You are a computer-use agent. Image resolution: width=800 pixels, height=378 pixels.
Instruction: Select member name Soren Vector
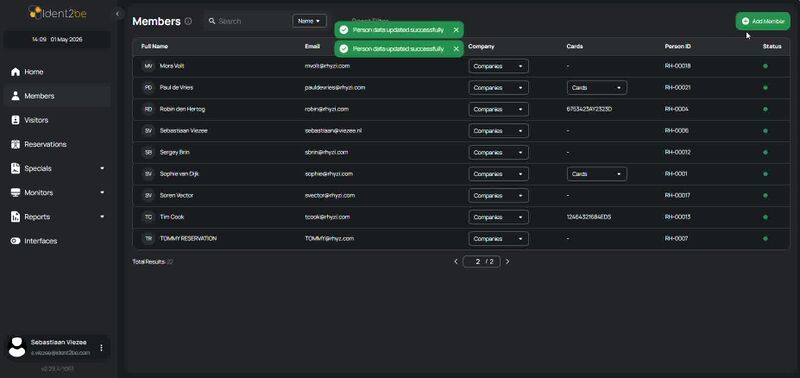[177, 195]
